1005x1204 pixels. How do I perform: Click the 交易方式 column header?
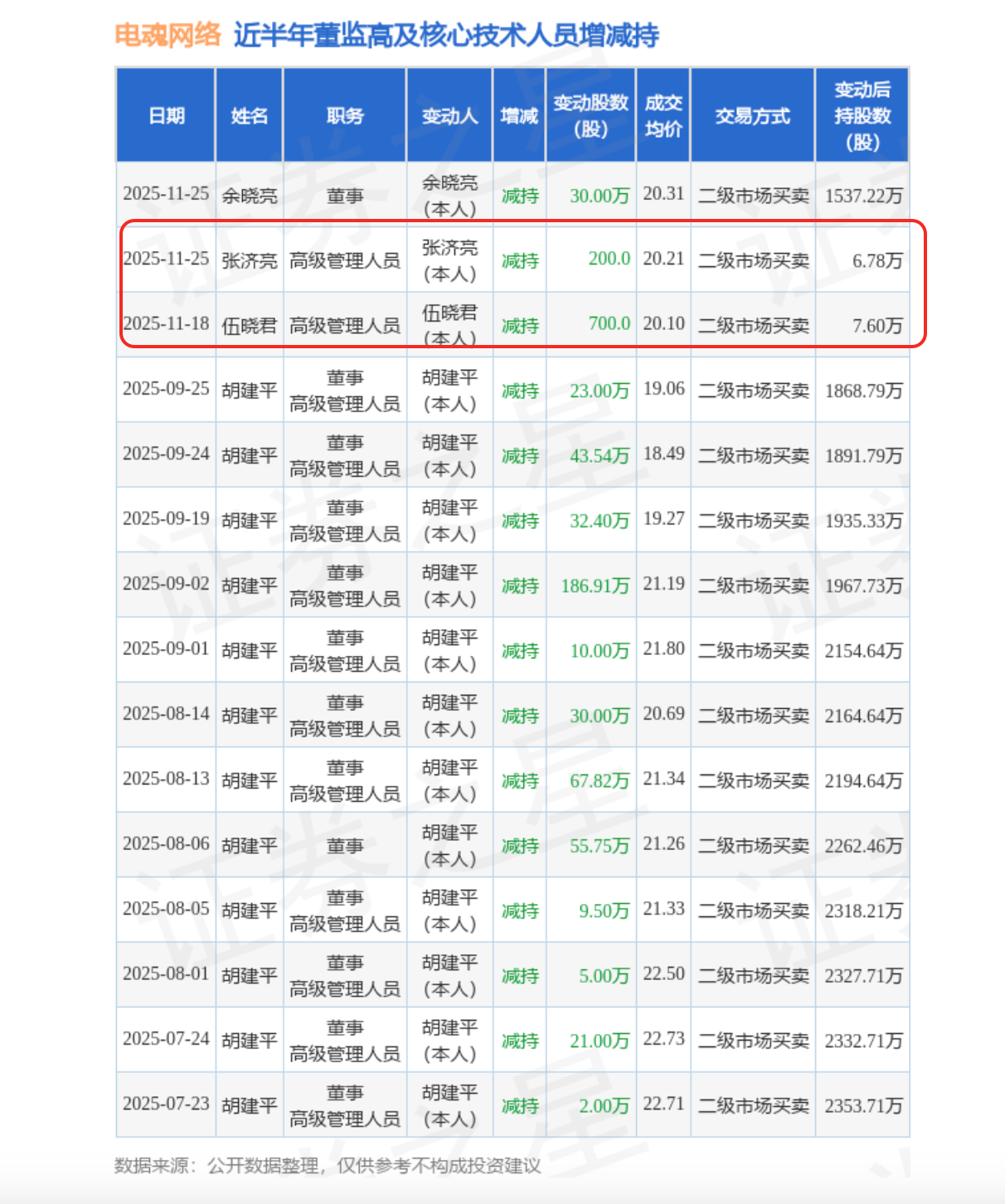752,116
